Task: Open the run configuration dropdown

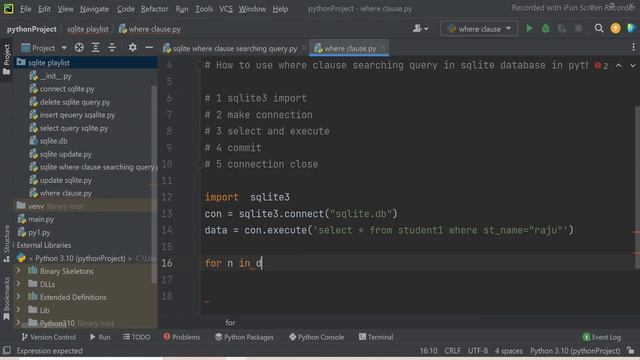Action: 479,29
